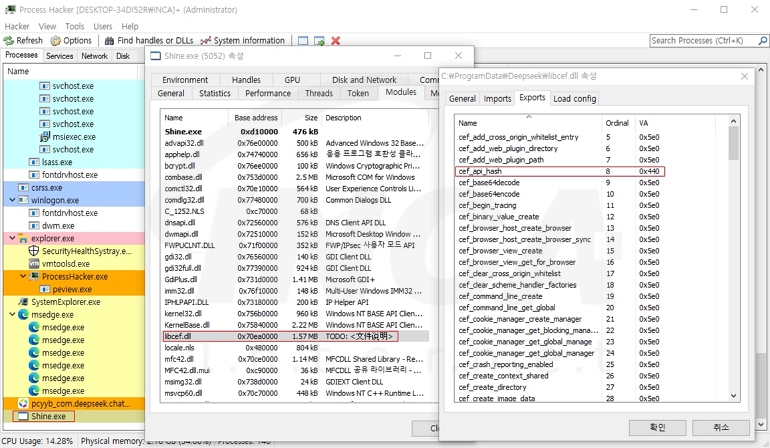
Task: Open the Help menu
Action: tap(130, 26)
